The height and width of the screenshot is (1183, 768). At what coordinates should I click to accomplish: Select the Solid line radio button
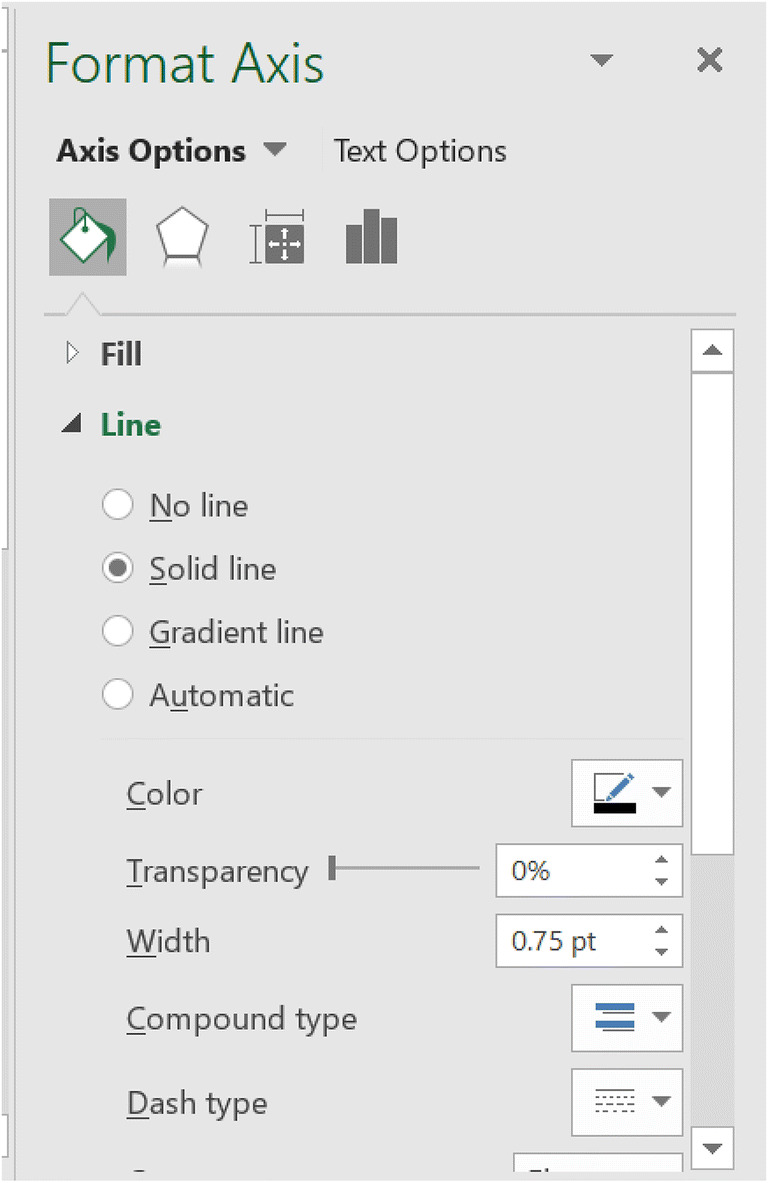tap(118, 569)
